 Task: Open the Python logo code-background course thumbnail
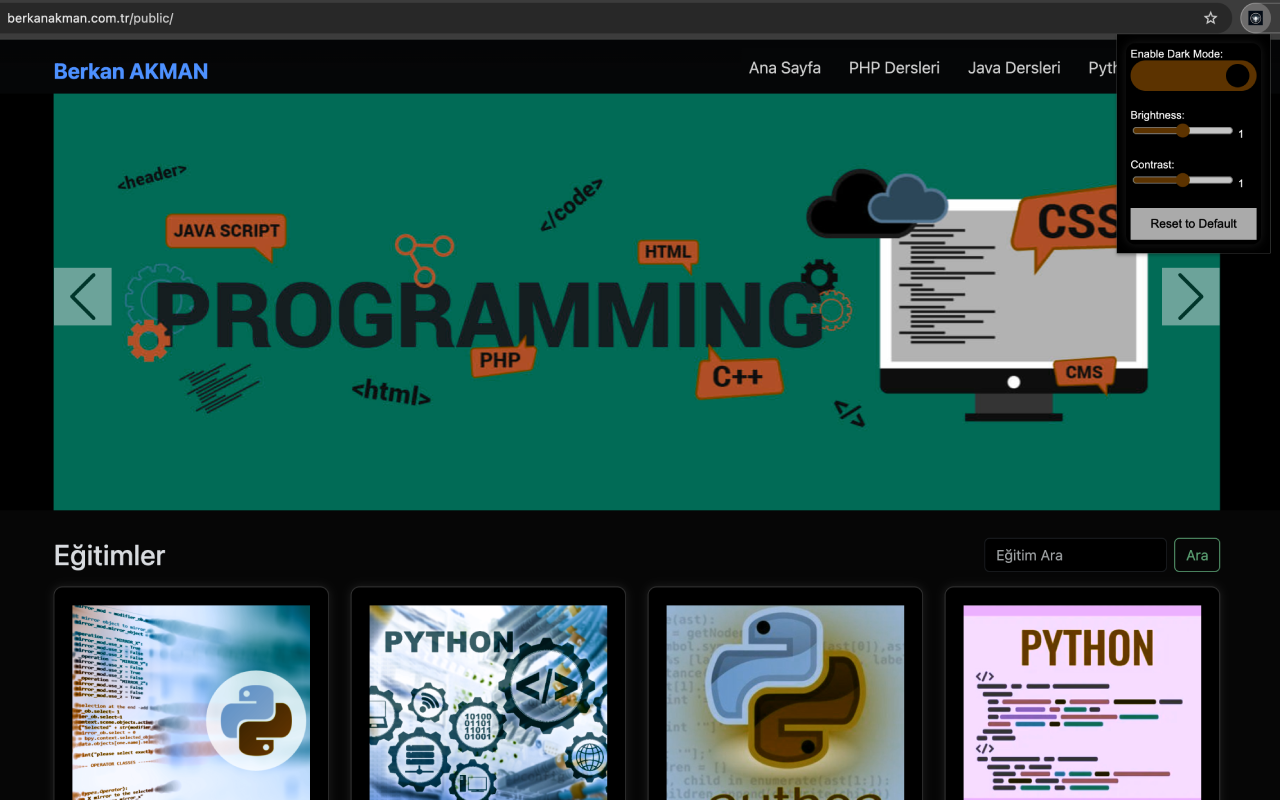coord(191,702)
